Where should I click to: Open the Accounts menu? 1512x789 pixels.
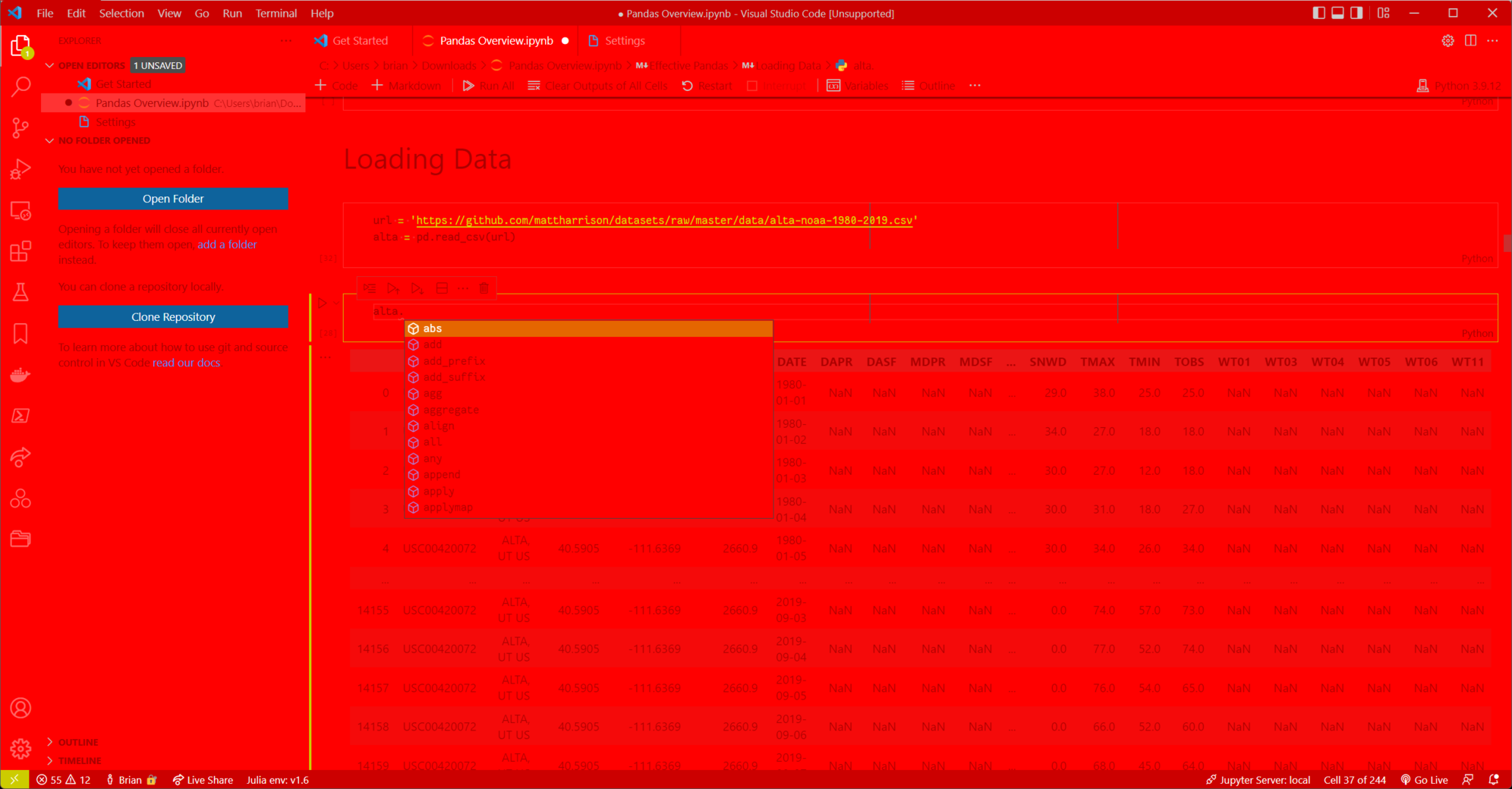[x=20, y=708]
